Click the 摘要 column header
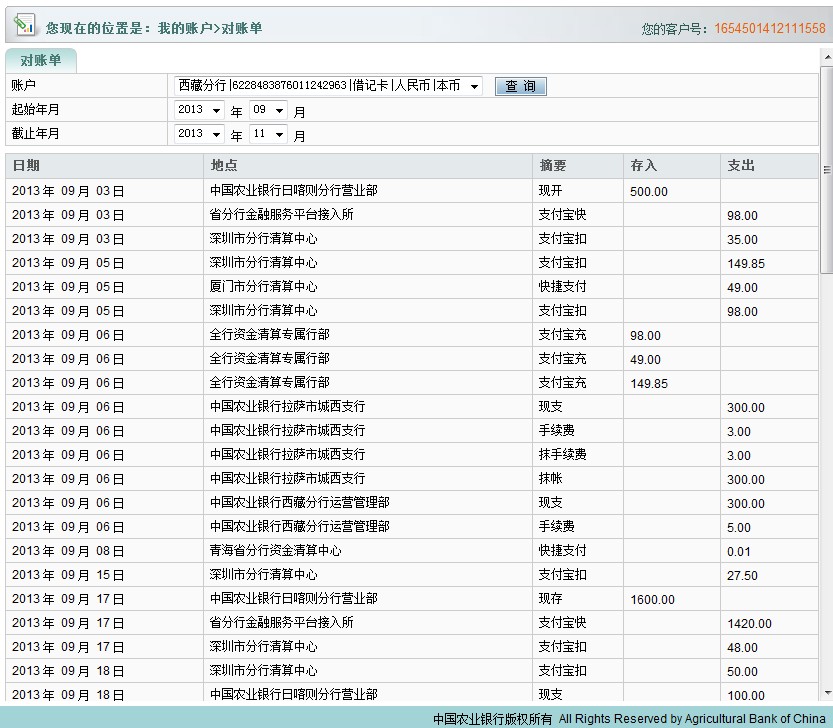Viewport: 833px width, 728px height. tap(552, 166)
